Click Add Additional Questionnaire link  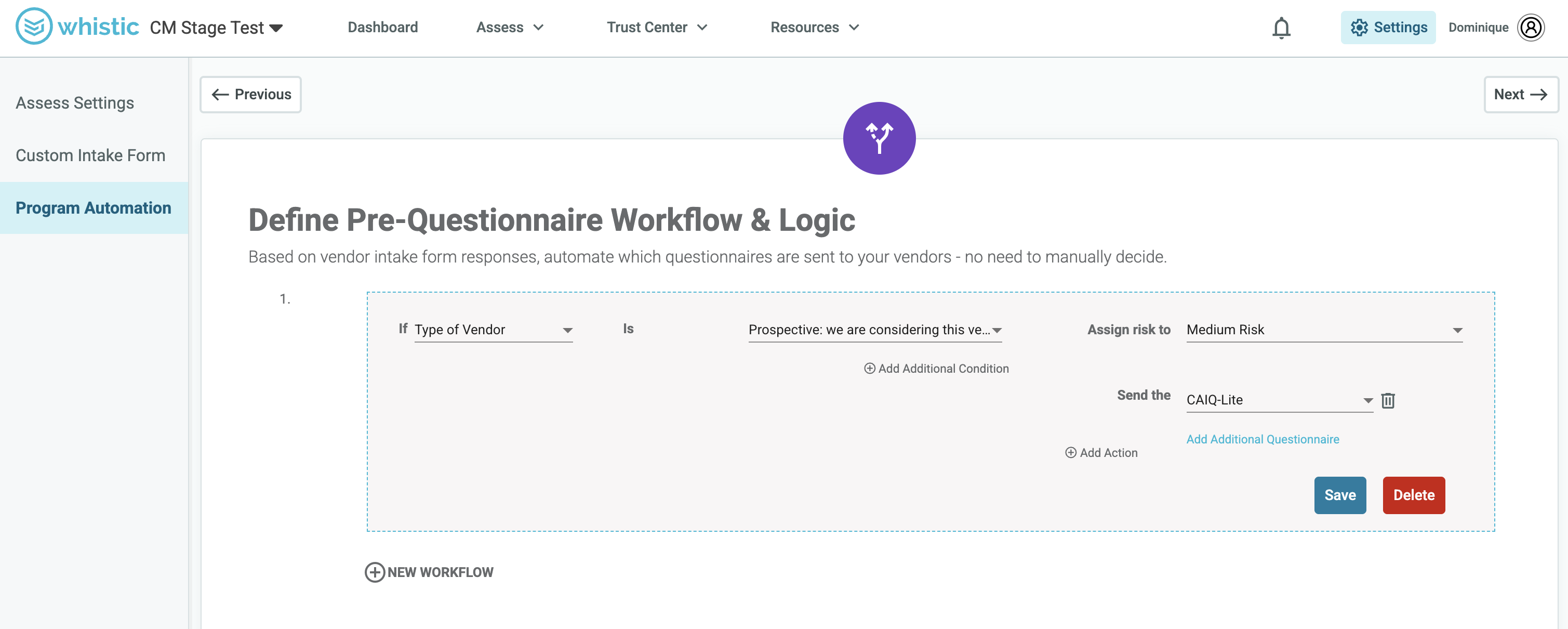click(x=1263, y=439)
